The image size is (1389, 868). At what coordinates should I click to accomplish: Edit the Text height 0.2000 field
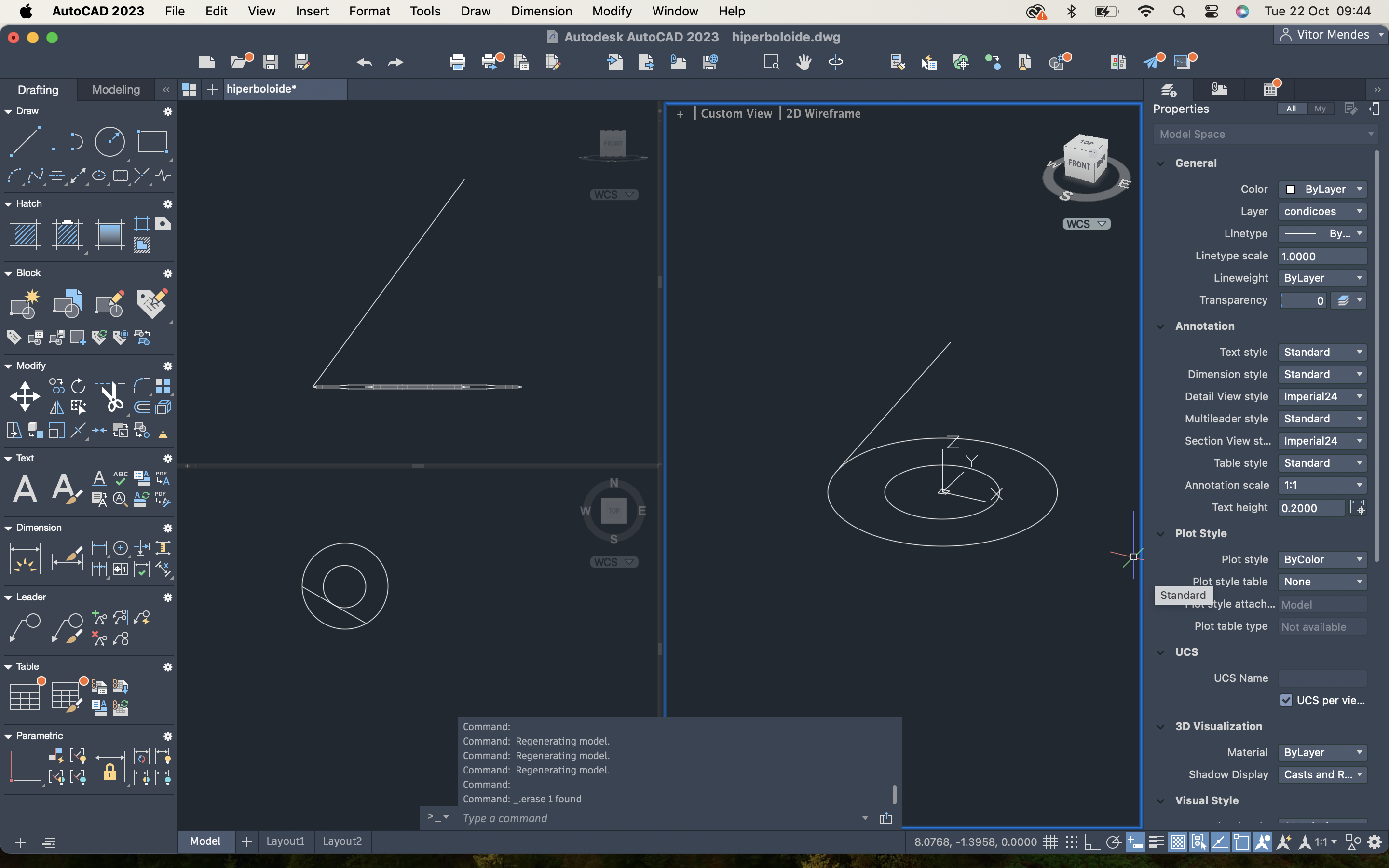pyautogui.click(x=1311, y=508)
